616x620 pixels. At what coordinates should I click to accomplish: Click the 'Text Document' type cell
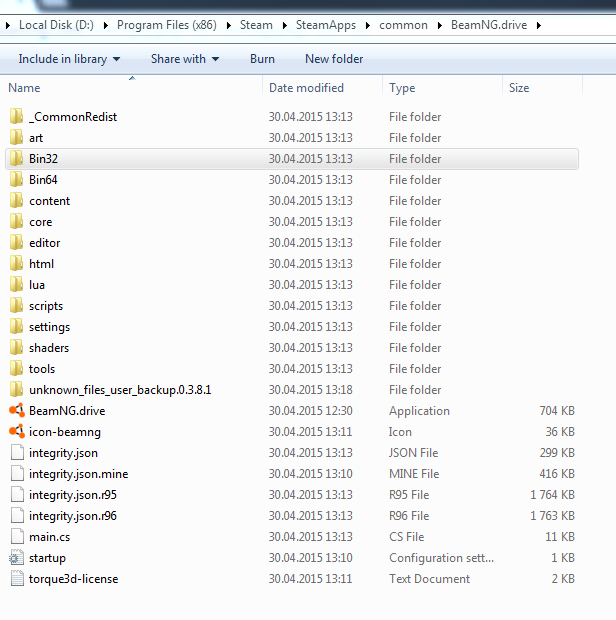429,578
